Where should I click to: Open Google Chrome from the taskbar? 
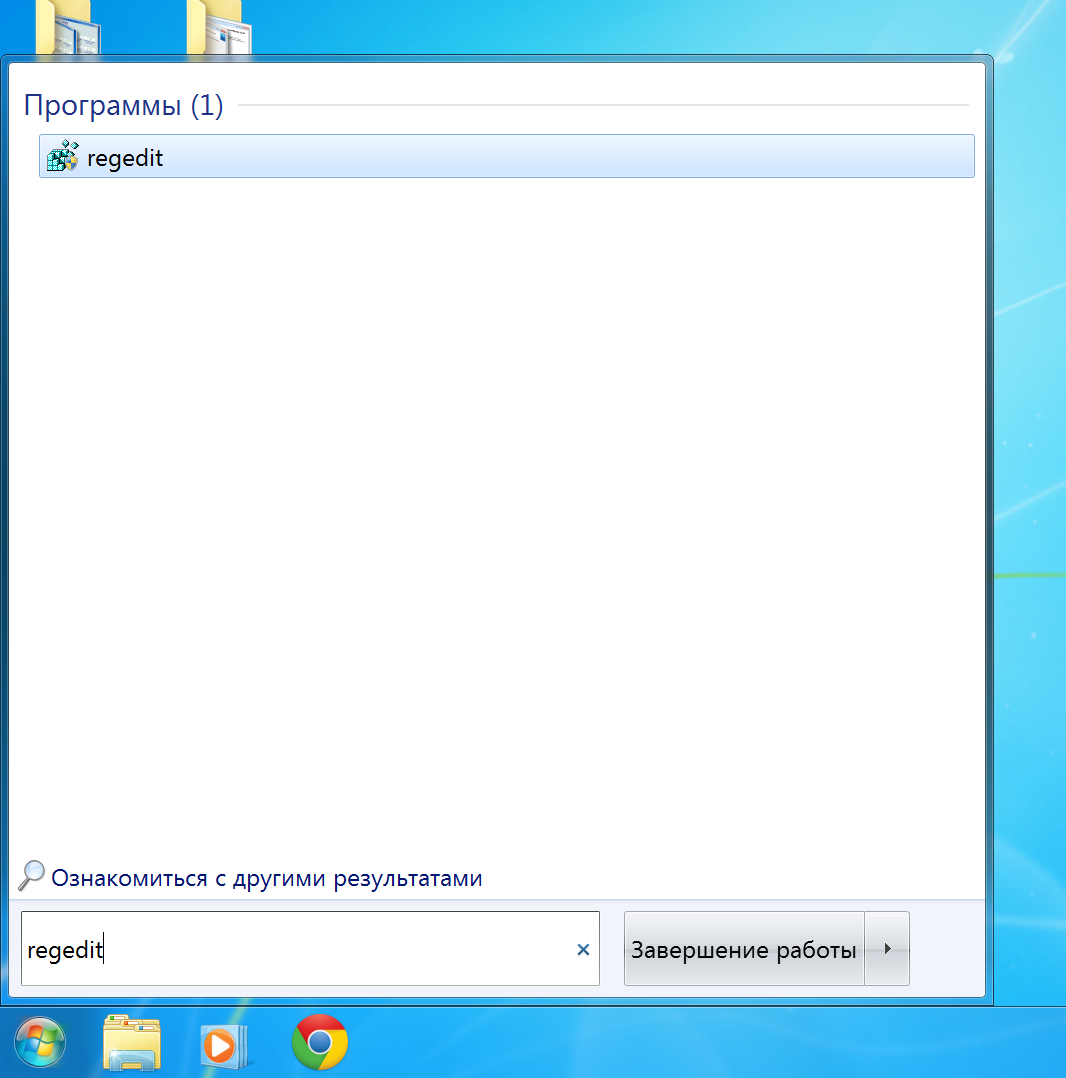(x=319, y=1042)
